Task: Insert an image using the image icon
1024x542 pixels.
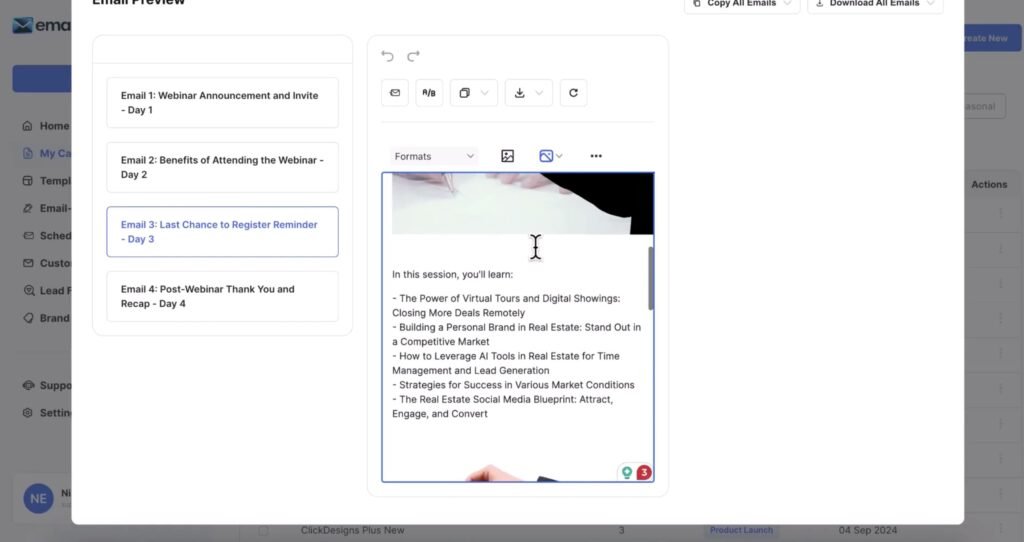Action: click(507, 156)
